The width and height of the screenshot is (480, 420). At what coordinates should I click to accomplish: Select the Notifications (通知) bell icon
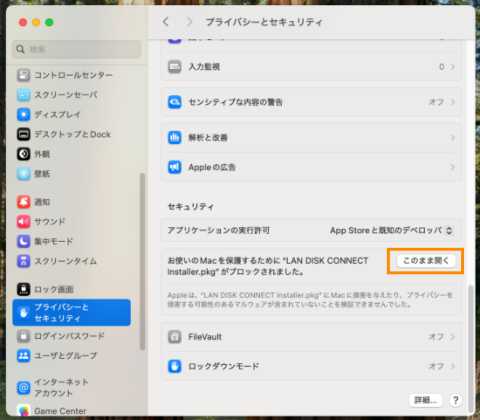(23, 202)
